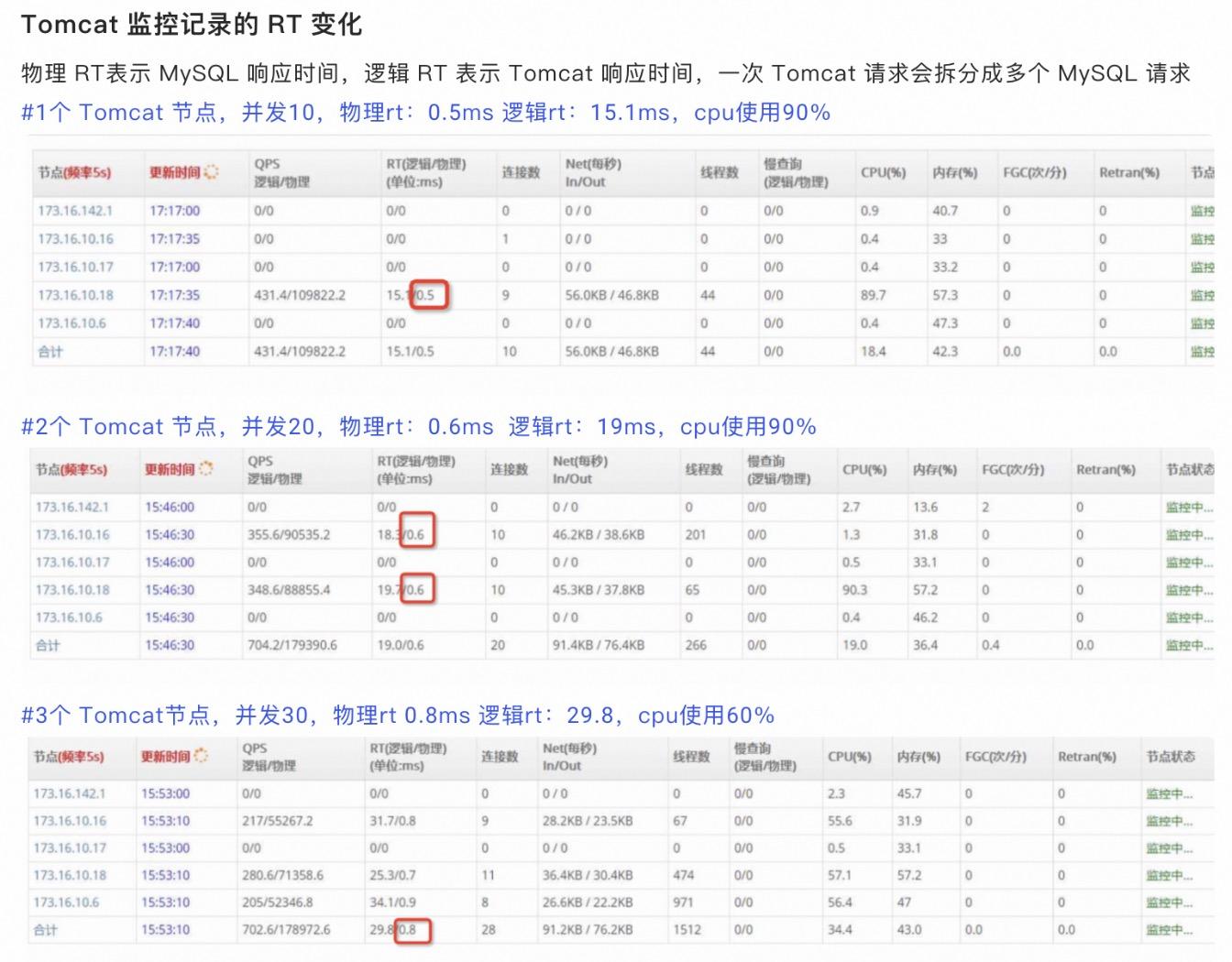Click 监控中 status for node 173.16.10.16
The image size is (1232, 962).
(x=1187, y=535)
